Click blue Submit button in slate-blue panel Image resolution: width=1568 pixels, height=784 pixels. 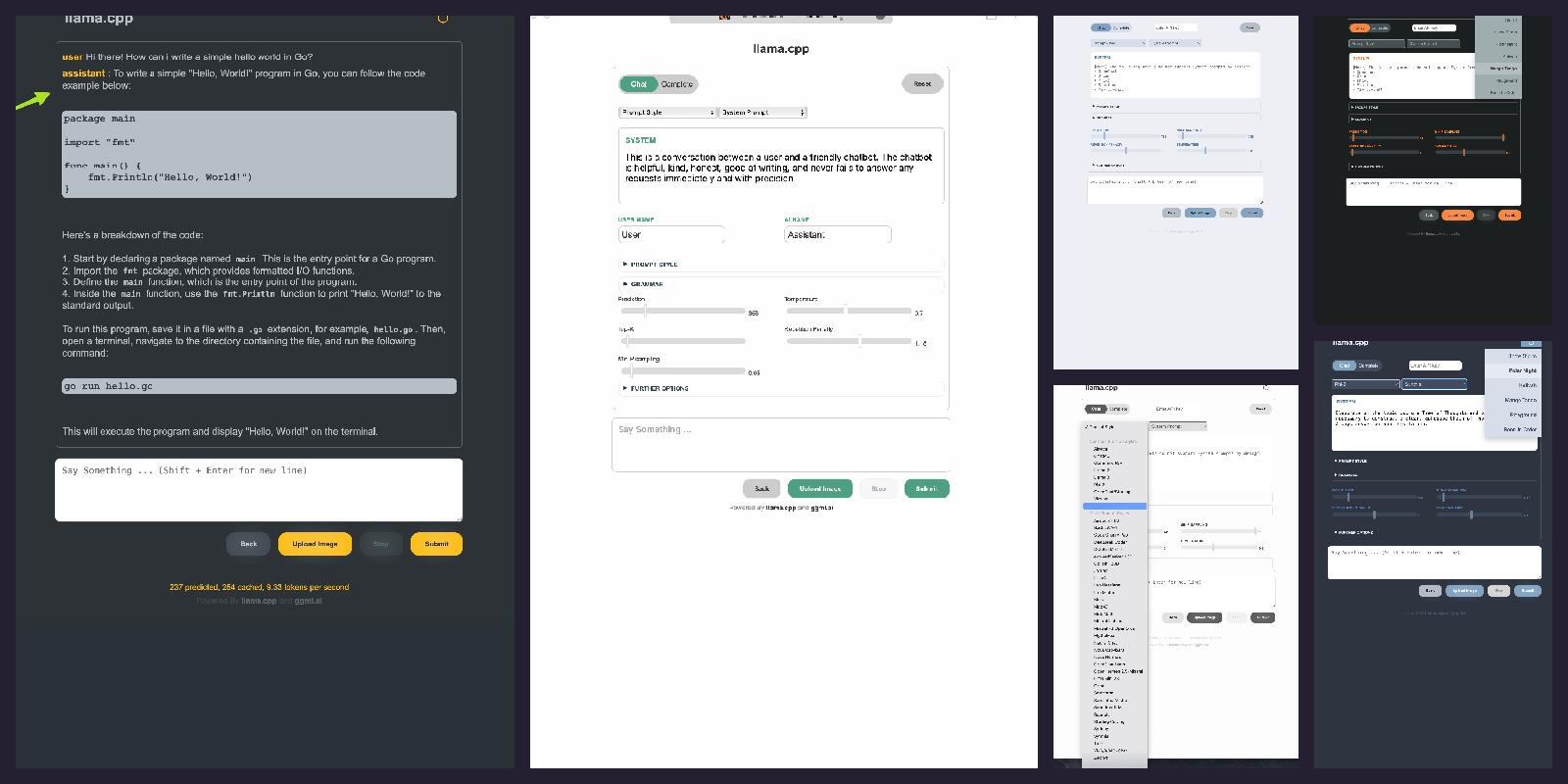[1527, 591]
